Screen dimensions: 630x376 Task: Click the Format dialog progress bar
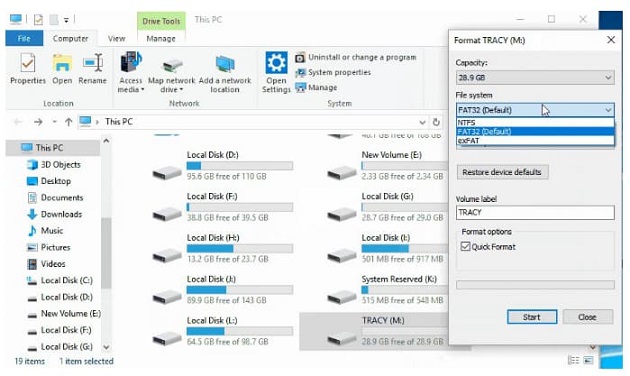535,285
